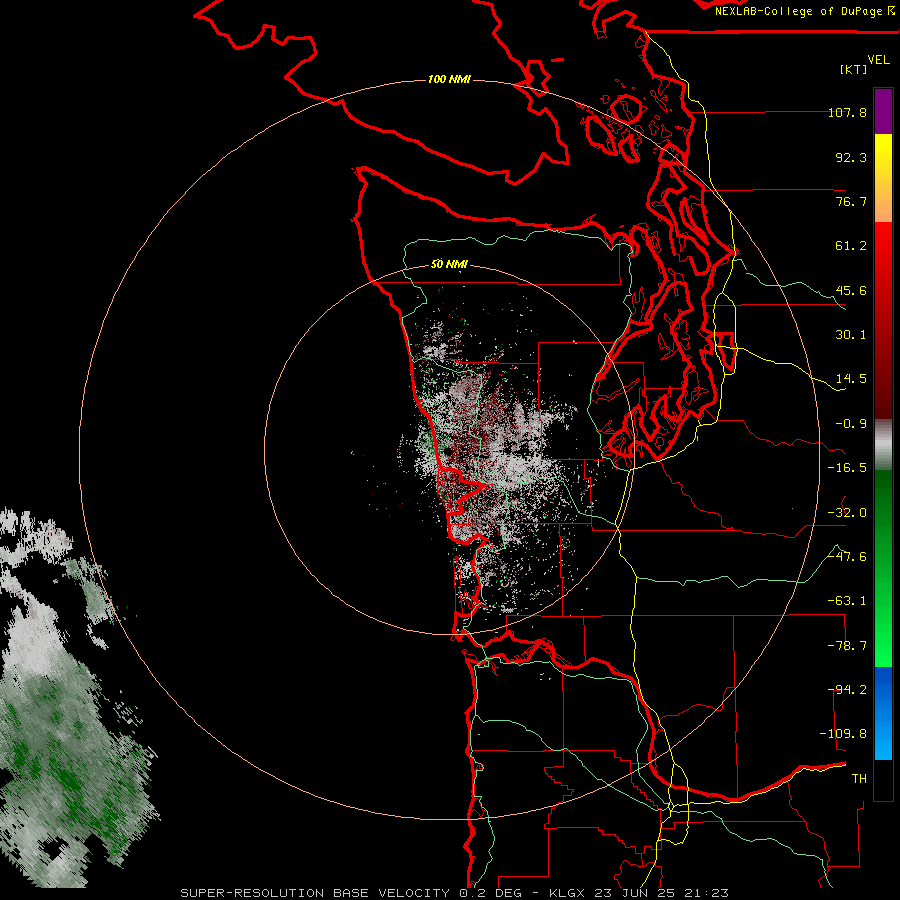Click the NEXLAB-College of DuPage watermark text
This screenshot has width=900, height=900.
[x=804, y=11]
